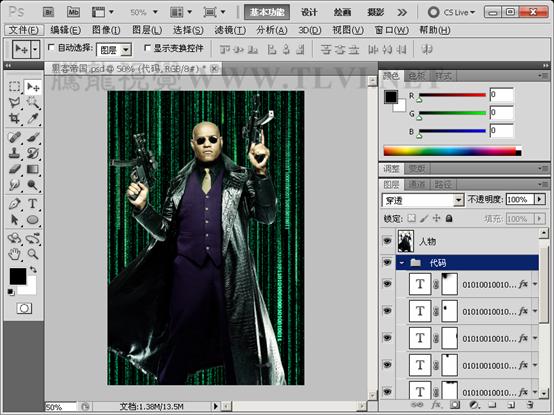Select the Pen tool
554x415 pixels.
(14, 204)
